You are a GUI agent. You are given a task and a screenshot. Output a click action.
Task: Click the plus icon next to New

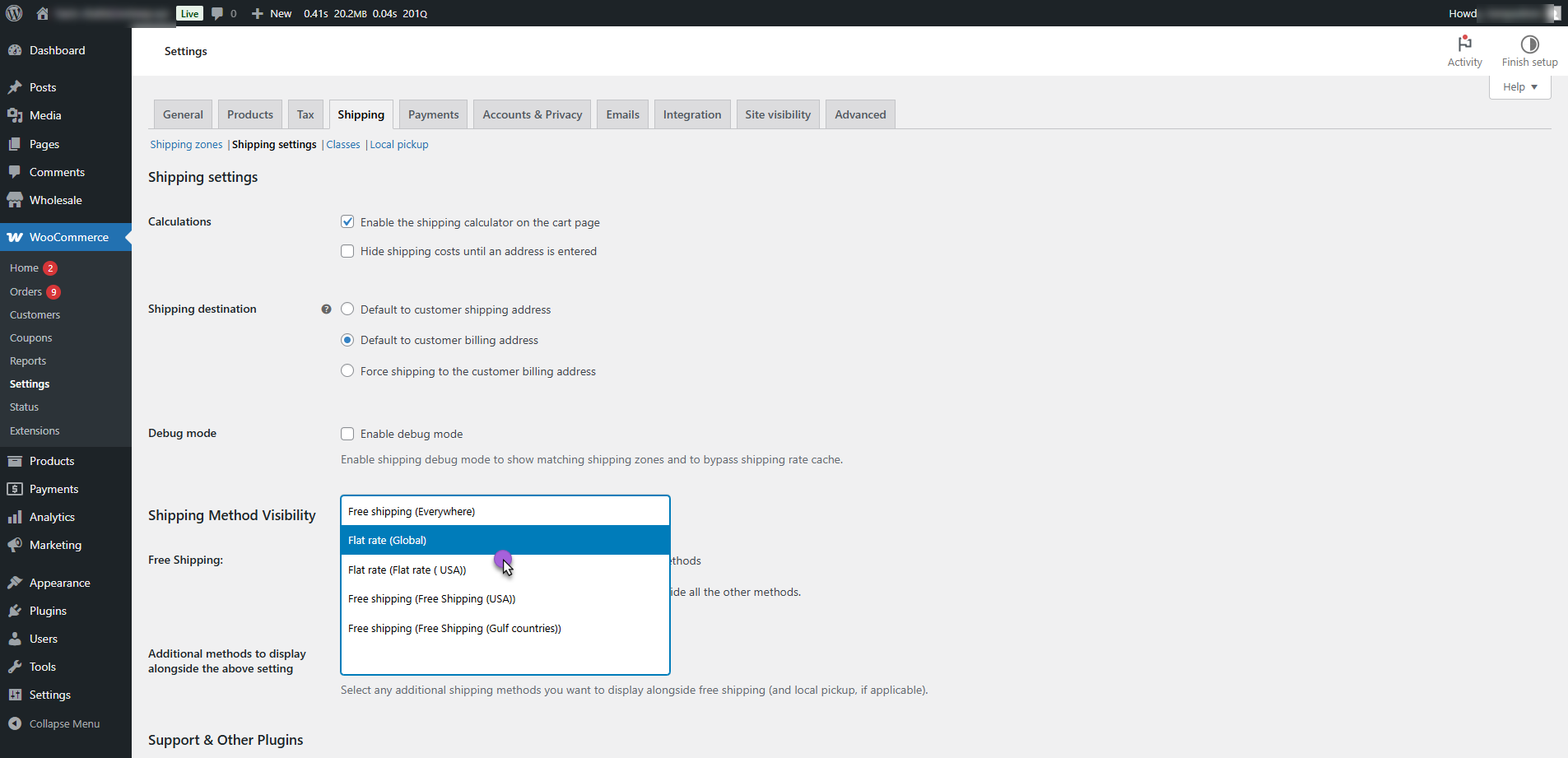(258, 13)
